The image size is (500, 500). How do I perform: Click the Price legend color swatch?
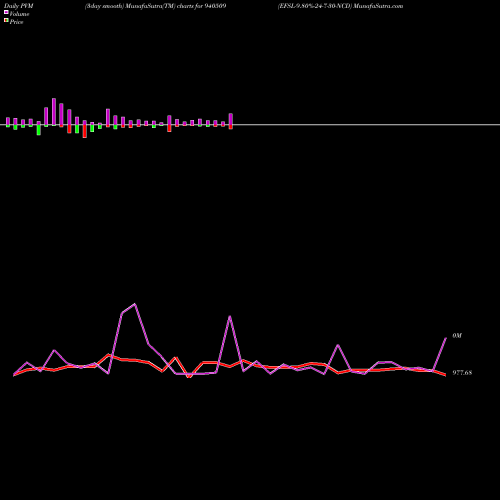pos(6,20)
